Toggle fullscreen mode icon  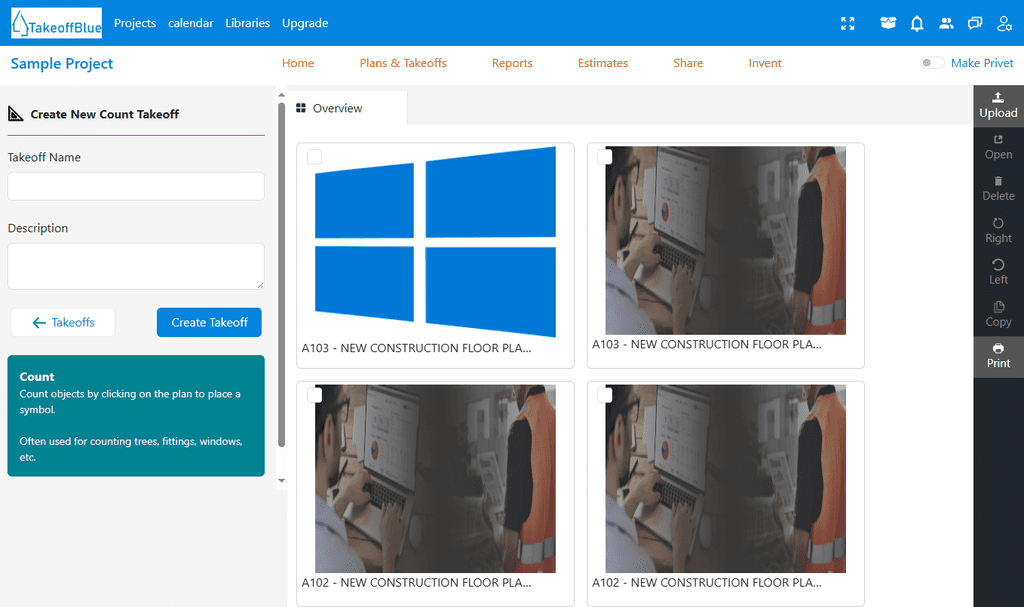(848, 24)
